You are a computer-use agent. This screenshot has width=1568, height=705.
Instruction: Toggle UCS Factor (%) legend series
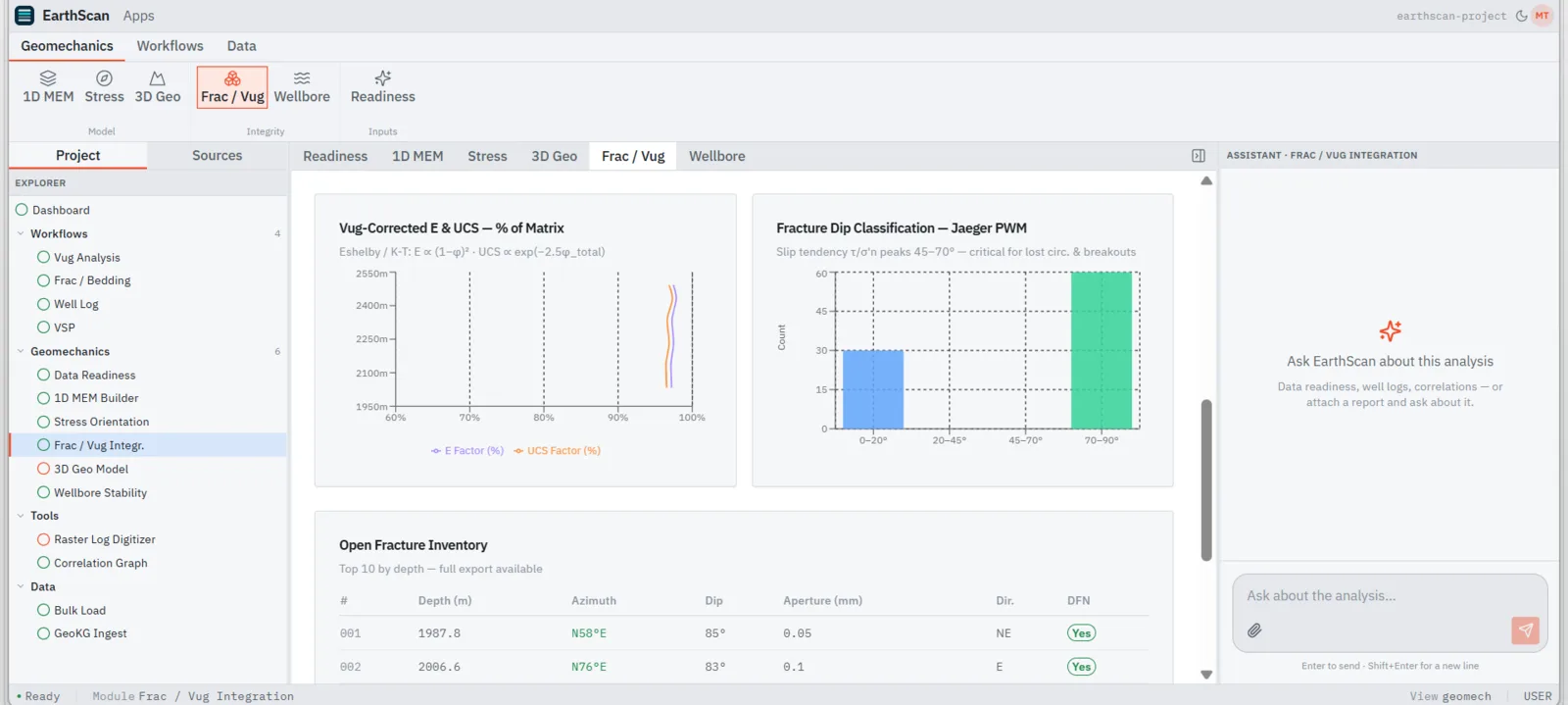click(x=558, y=451)
